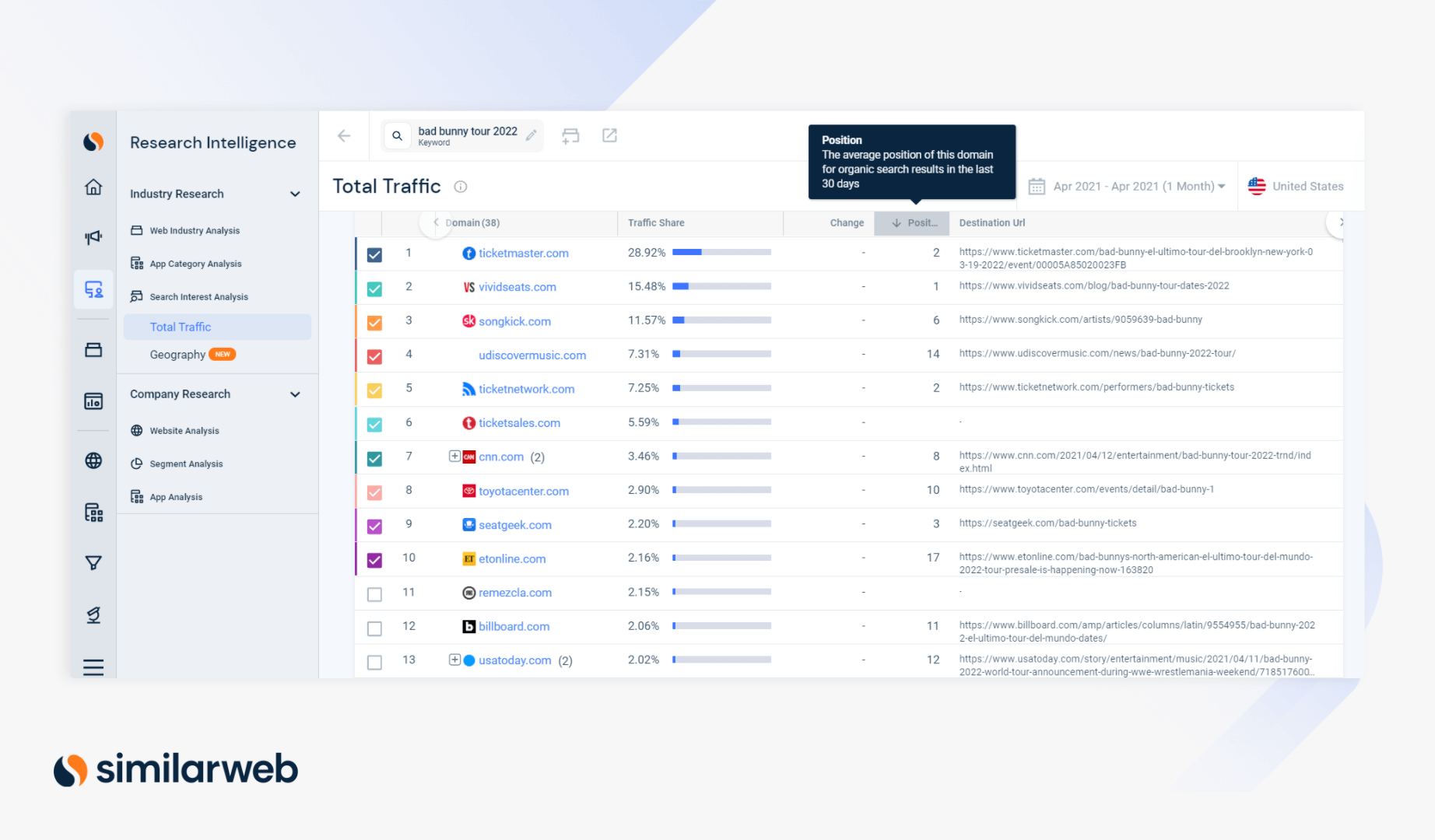Go back using the left arrow
Viewport: 1435px width, 840px height.
(344, 136)
